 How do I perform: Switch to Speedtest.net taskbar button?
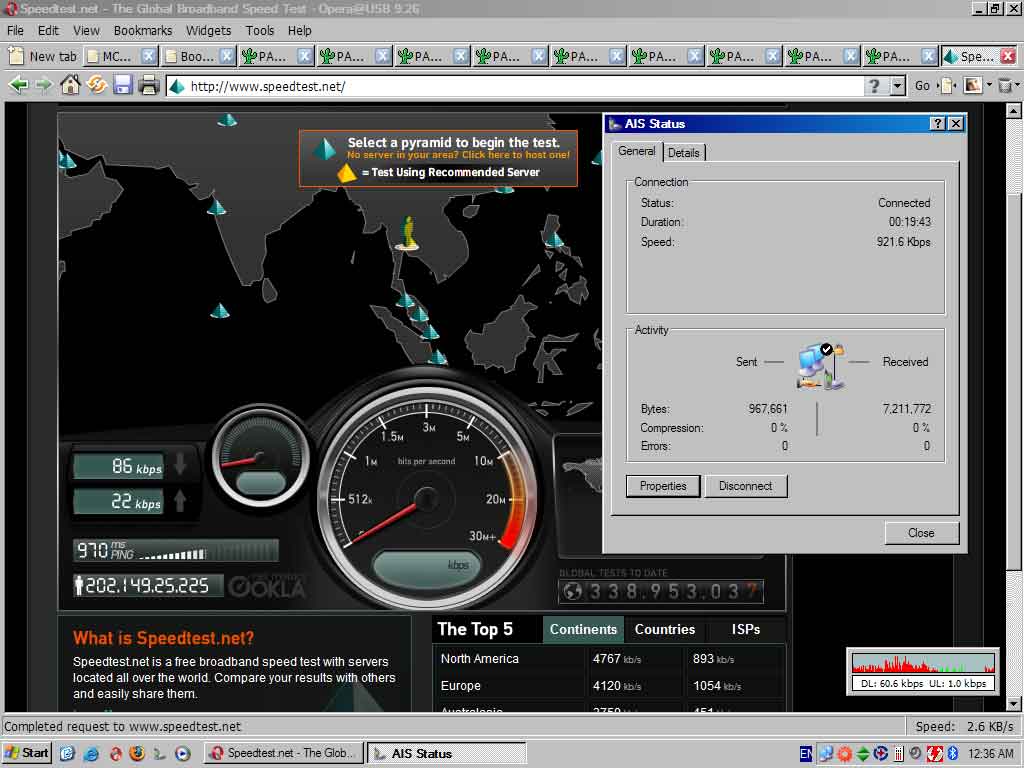click(283, 753)
